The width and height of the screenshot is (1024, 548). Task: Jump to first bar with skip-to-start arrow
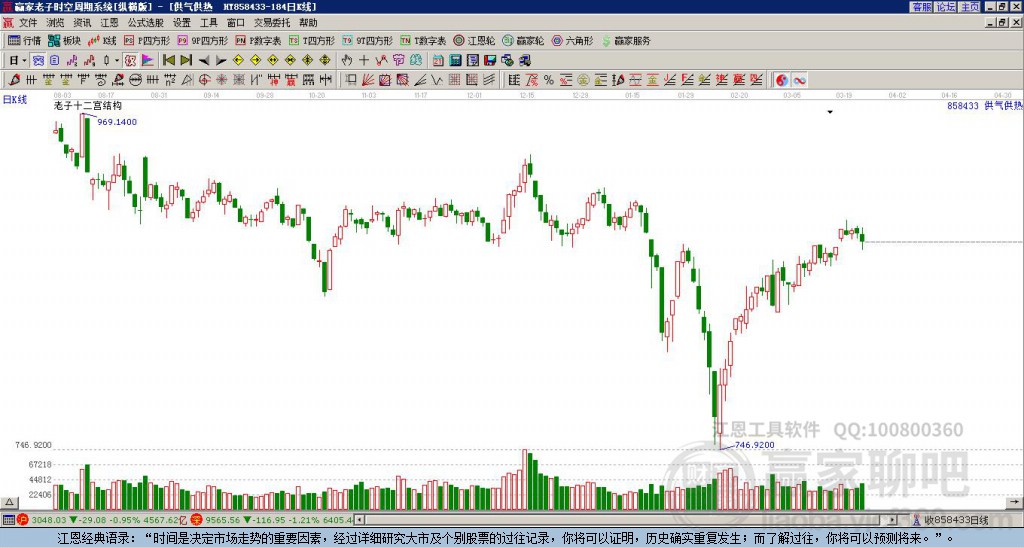click(168, 61)
